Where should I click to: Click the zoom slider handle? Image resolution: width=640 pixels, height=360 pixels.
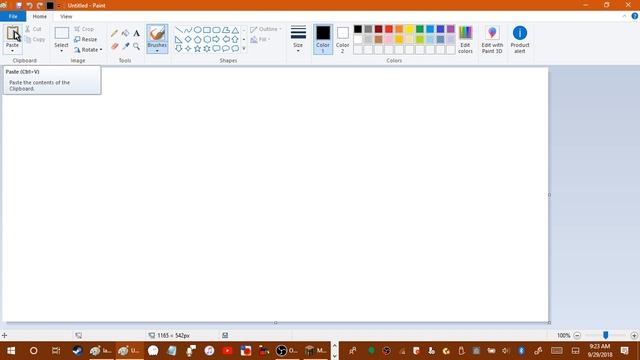[606, 335]
